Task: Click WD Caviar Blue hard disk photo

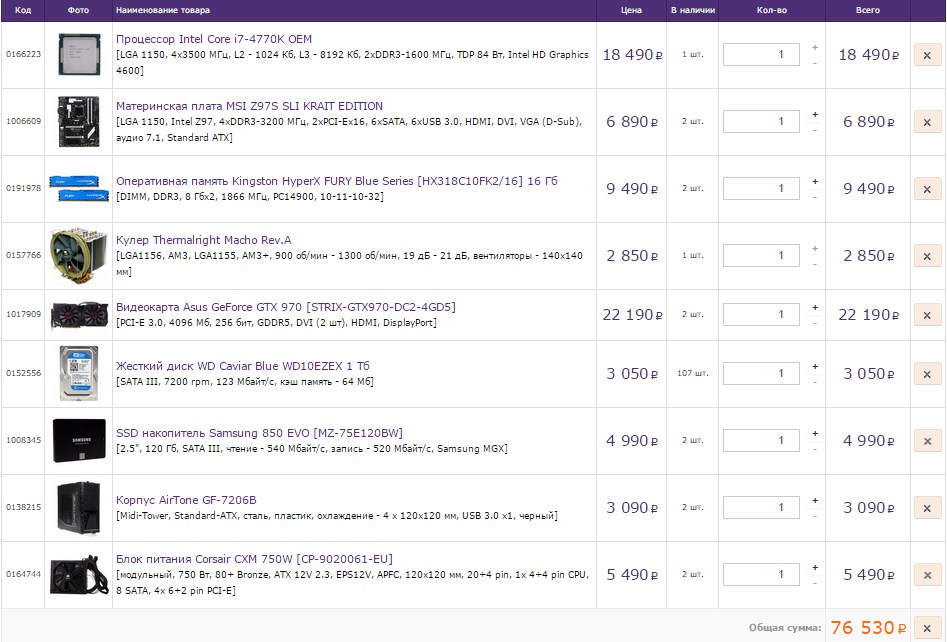Action: click(79, 373)
